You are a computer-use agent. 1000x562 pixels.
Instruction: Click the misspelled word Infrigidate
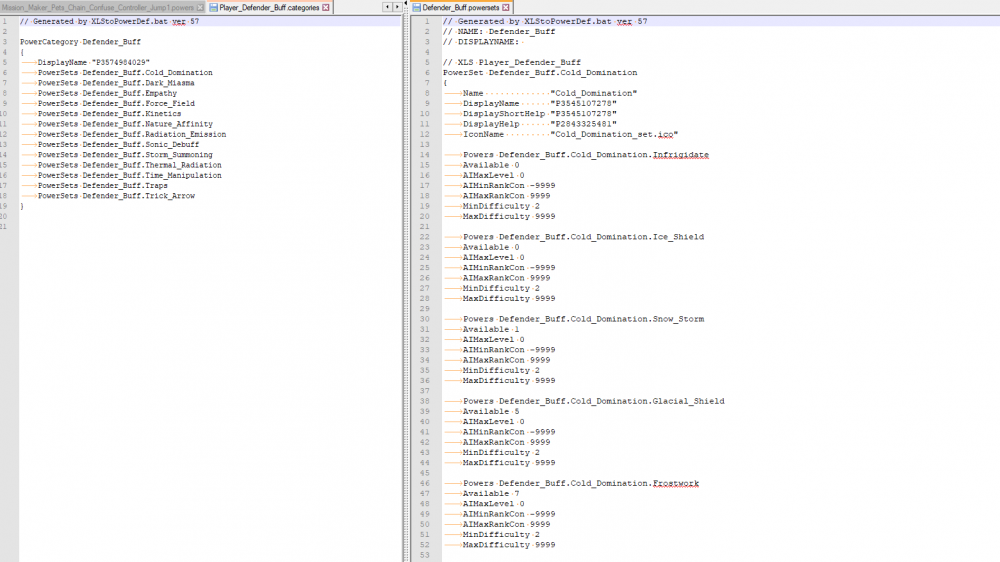pos(681,155)
